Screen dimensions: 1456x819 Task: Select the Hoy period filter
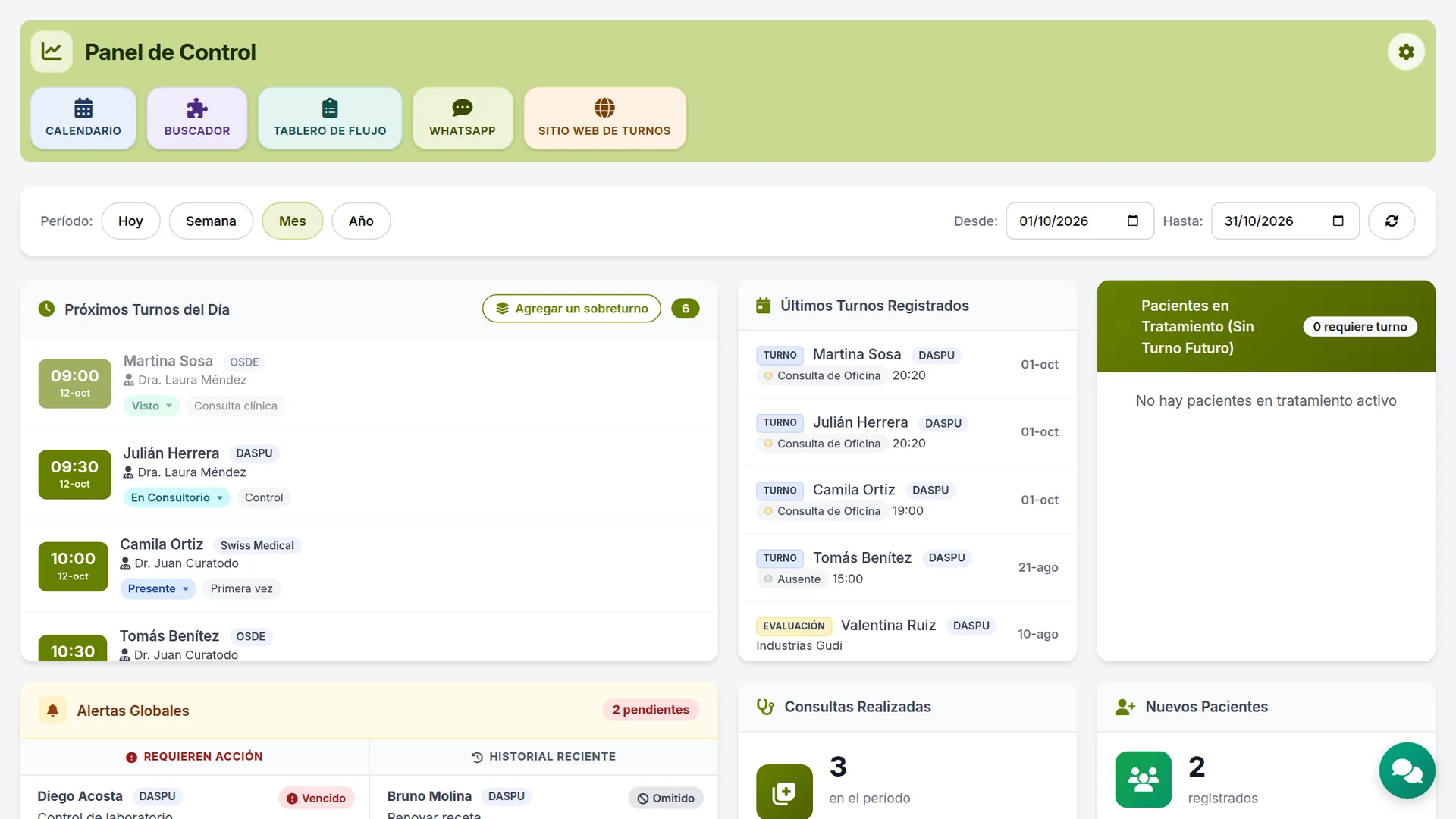(130, 221)
